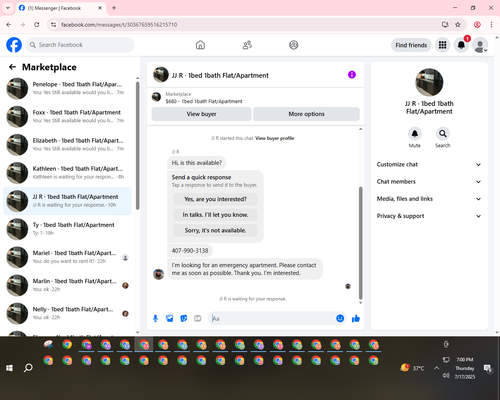This screenshot has width=500, height=400.
Task: Open the notifications bell in Facebook header
Action: 461,45
